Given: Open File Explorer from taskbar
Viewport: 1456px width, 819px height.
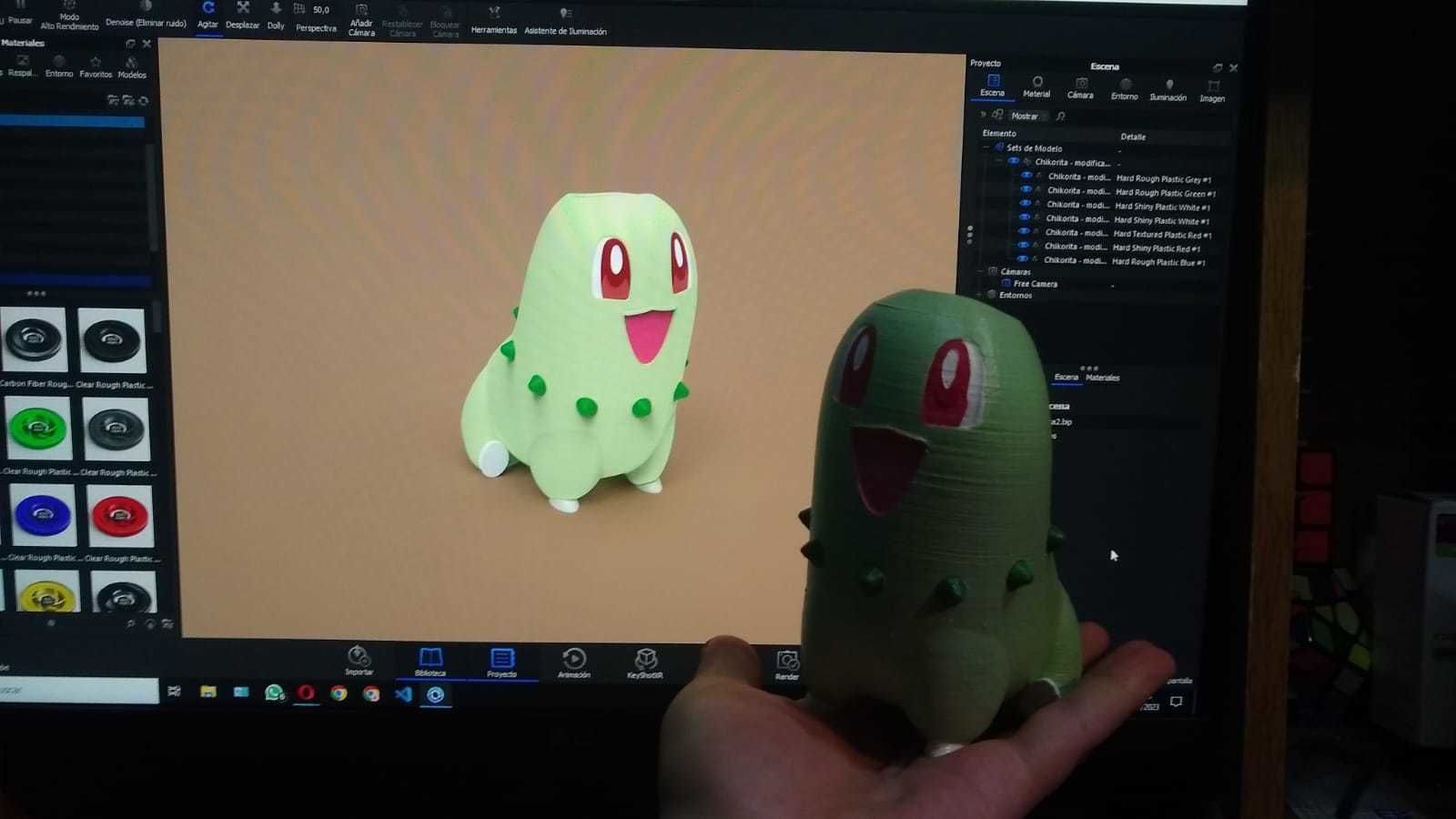Looking at the screenshot, I should tap(208, 693).
